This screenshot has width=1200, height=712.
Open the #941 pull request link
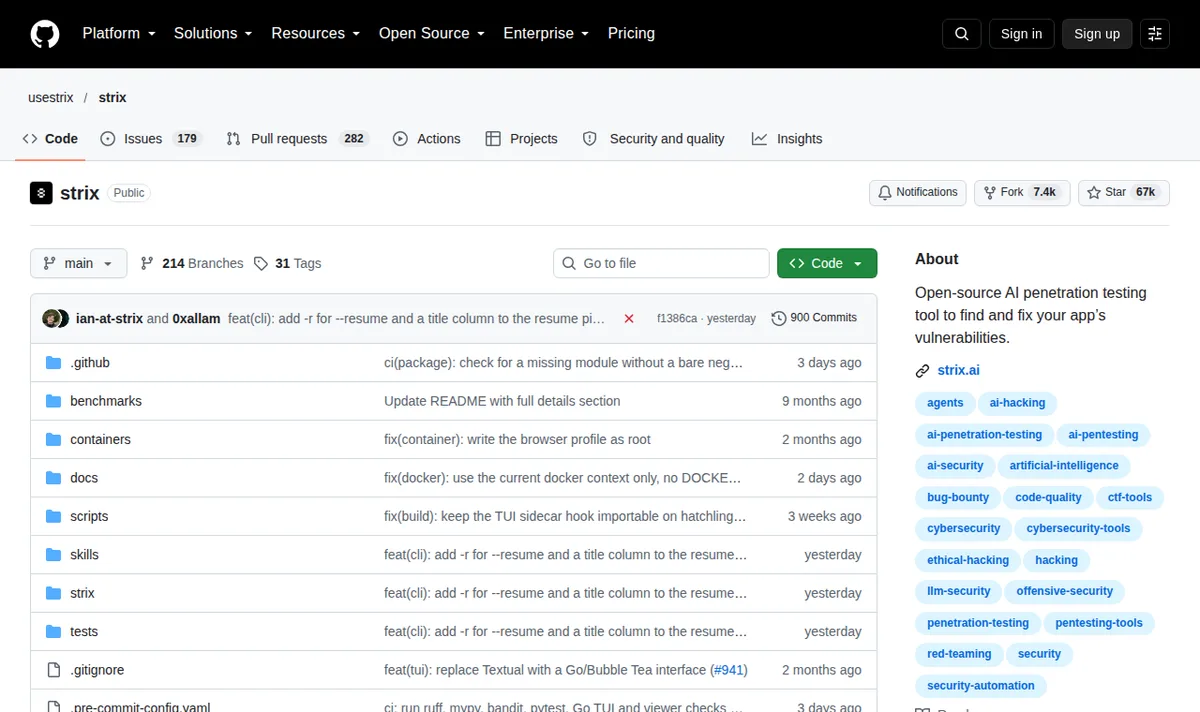(x=729, y=670)
